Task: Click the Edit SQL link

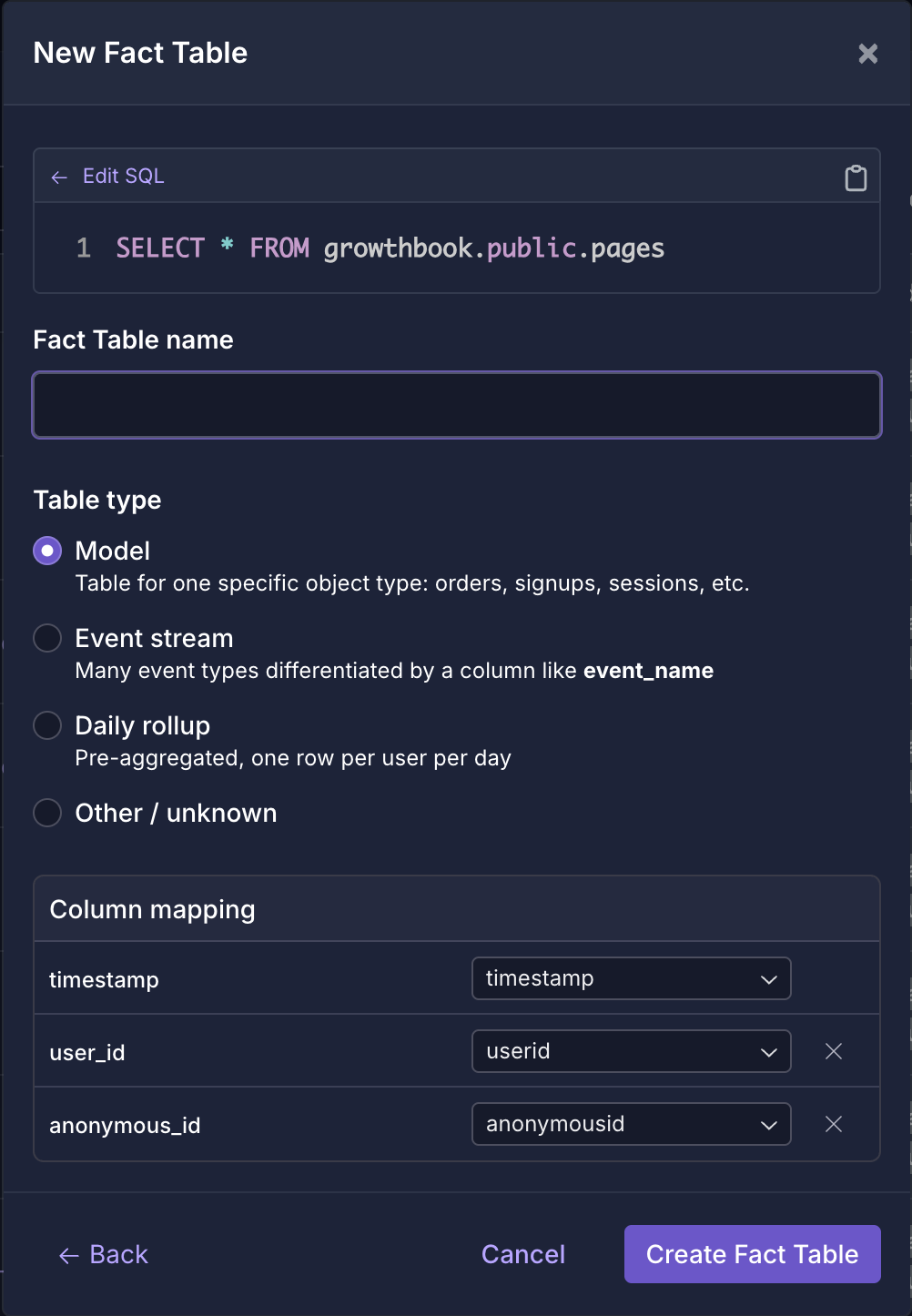Action: (108, 177)
